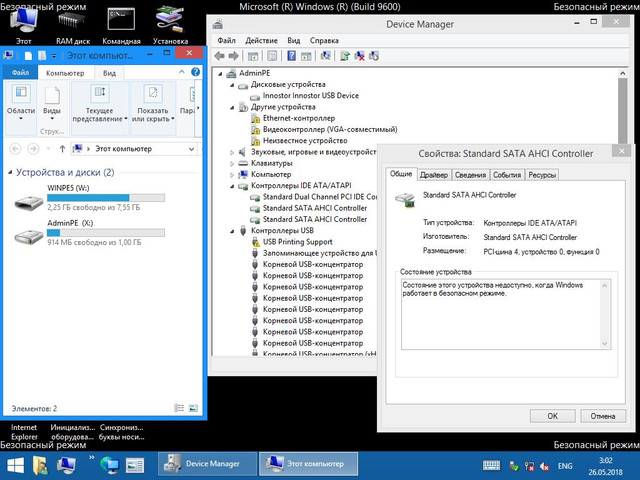Open Компьютер ribbon tab in Explorer

tap(65, 73)
